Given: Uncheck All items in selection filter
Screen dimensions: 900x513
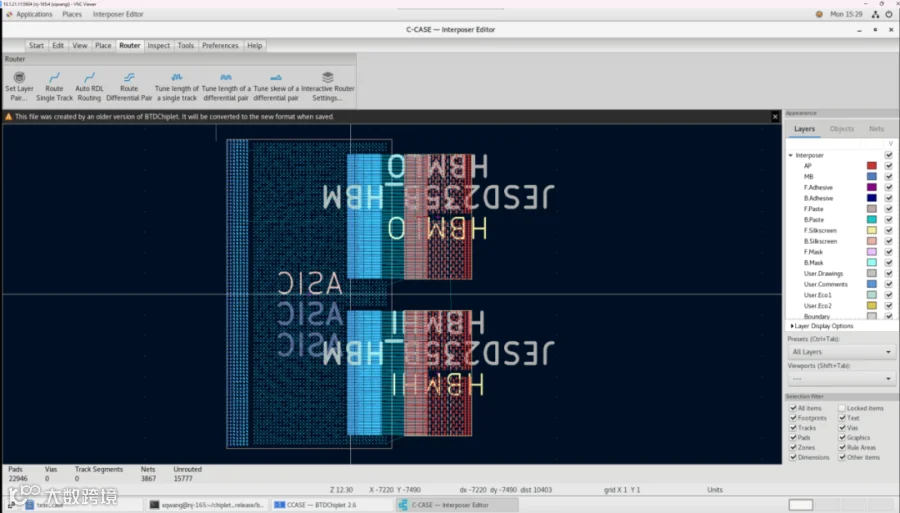Looking at the screenshot, I should click(x=793, y=408).
